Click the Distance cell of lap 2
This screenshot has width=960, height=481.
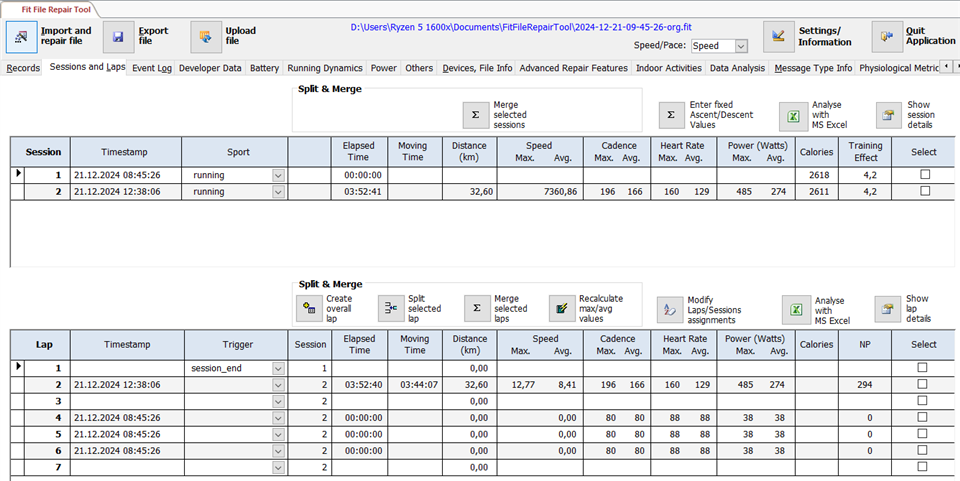(x=468, y=385)
